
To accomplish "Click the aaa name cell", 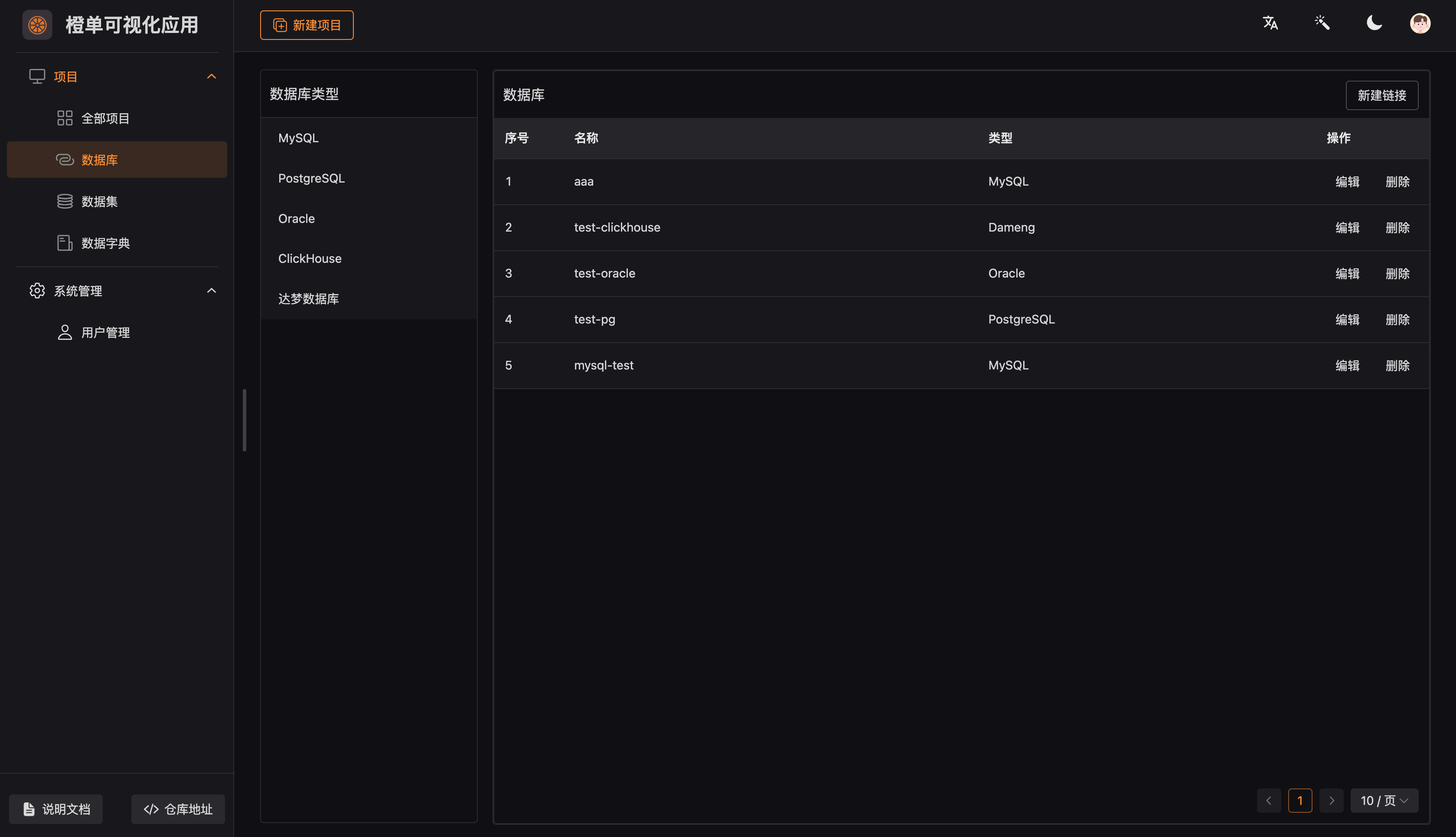I will [584, 181].
